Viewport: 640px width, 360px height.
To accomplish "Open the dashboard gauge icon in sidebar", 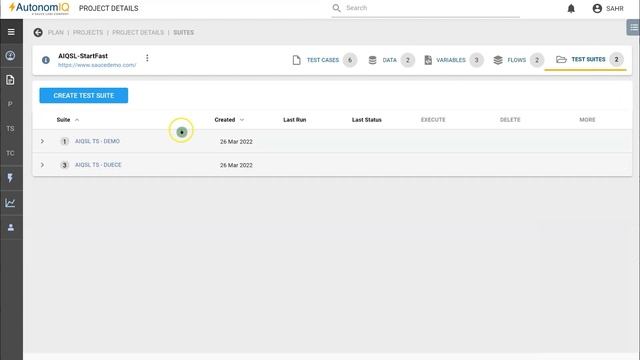I will tap(11, 56).
